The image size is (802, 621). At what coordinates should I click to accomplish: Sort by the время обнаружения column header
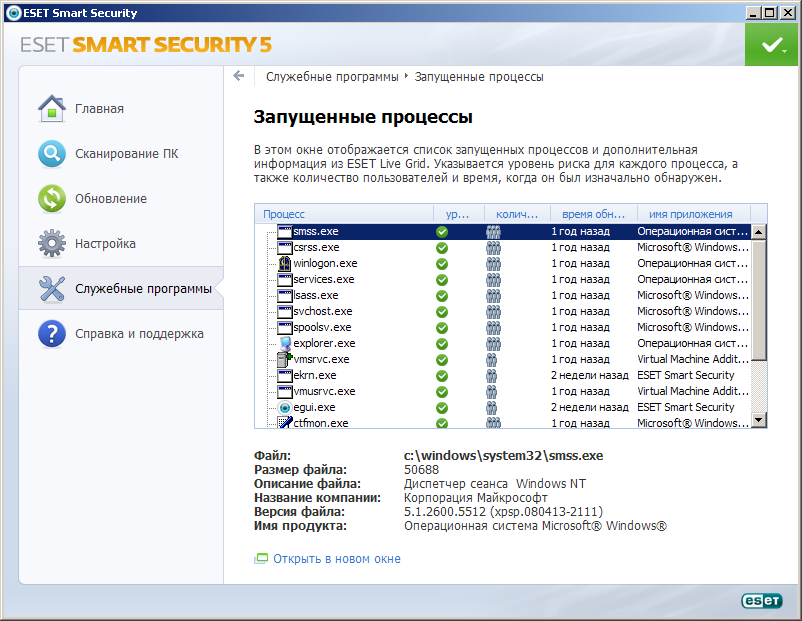593,214
